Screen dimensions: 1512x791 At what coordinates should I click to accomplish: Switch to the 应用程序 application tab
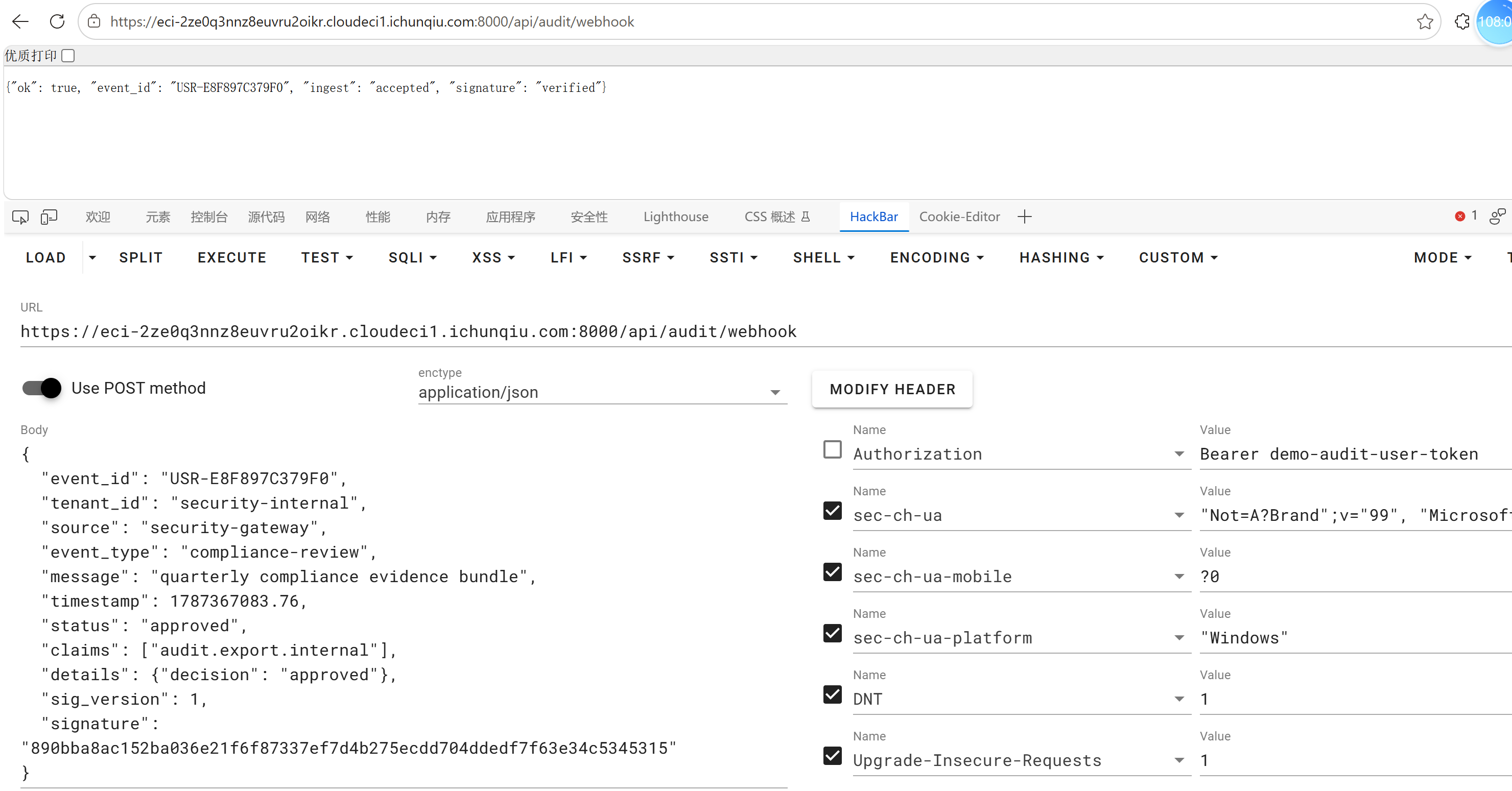click(x=510, y=217)
